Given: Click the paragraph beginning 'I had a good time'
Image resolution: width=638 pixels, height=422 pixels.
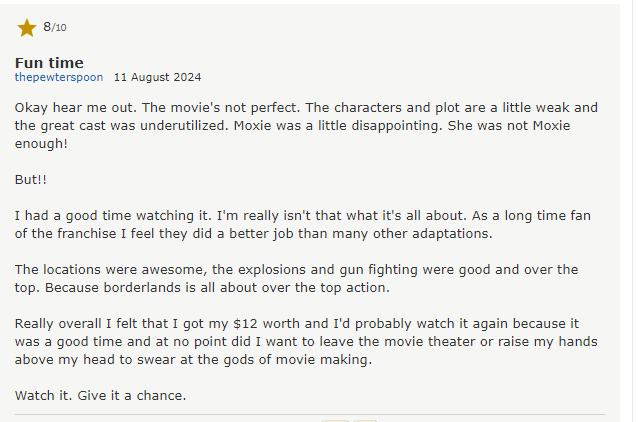Looking at the screenshot, I should coord(303,224).
